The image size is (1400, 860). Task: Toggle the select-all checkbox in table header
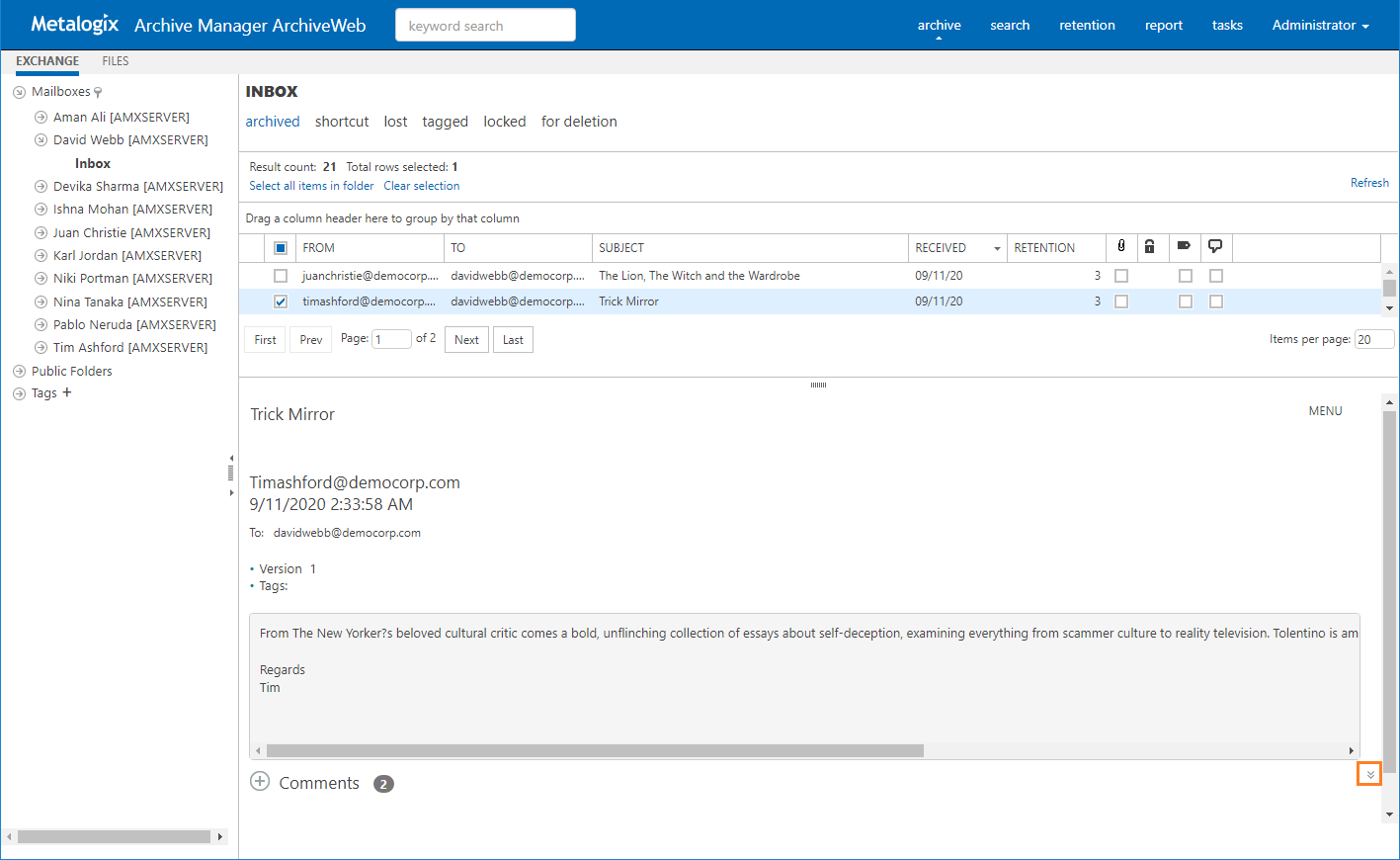pyautogui.click(x=281, y=248)
